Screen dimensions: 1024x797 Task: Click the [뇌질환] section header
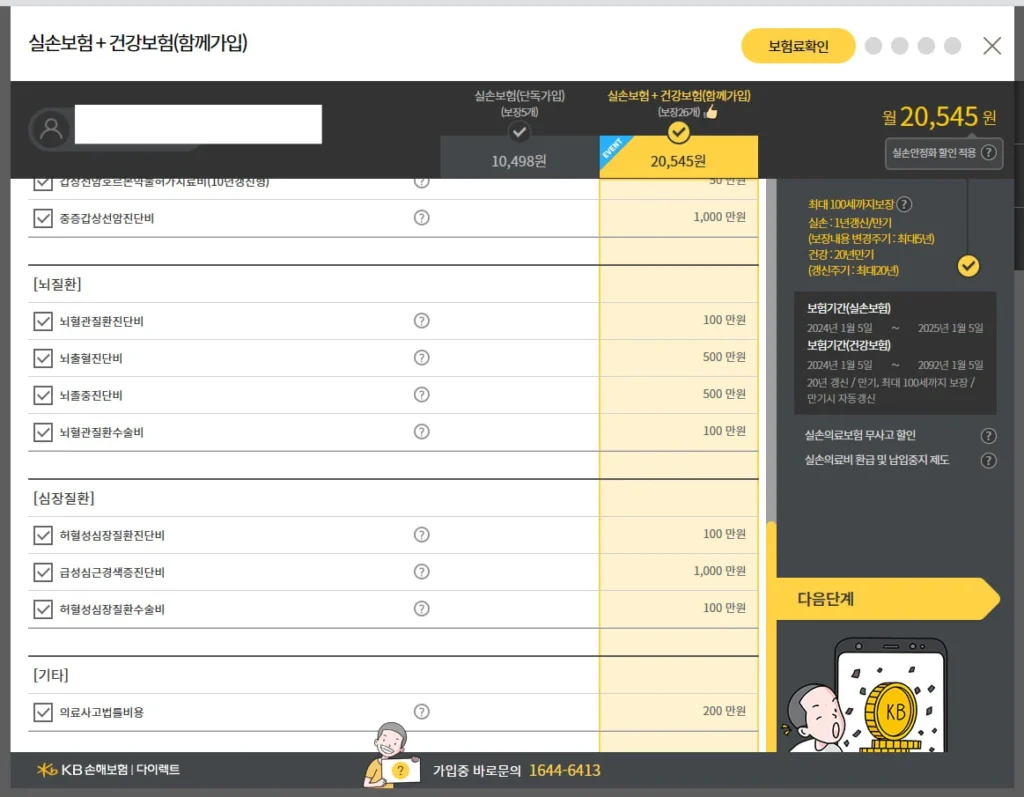click(57, 284)
